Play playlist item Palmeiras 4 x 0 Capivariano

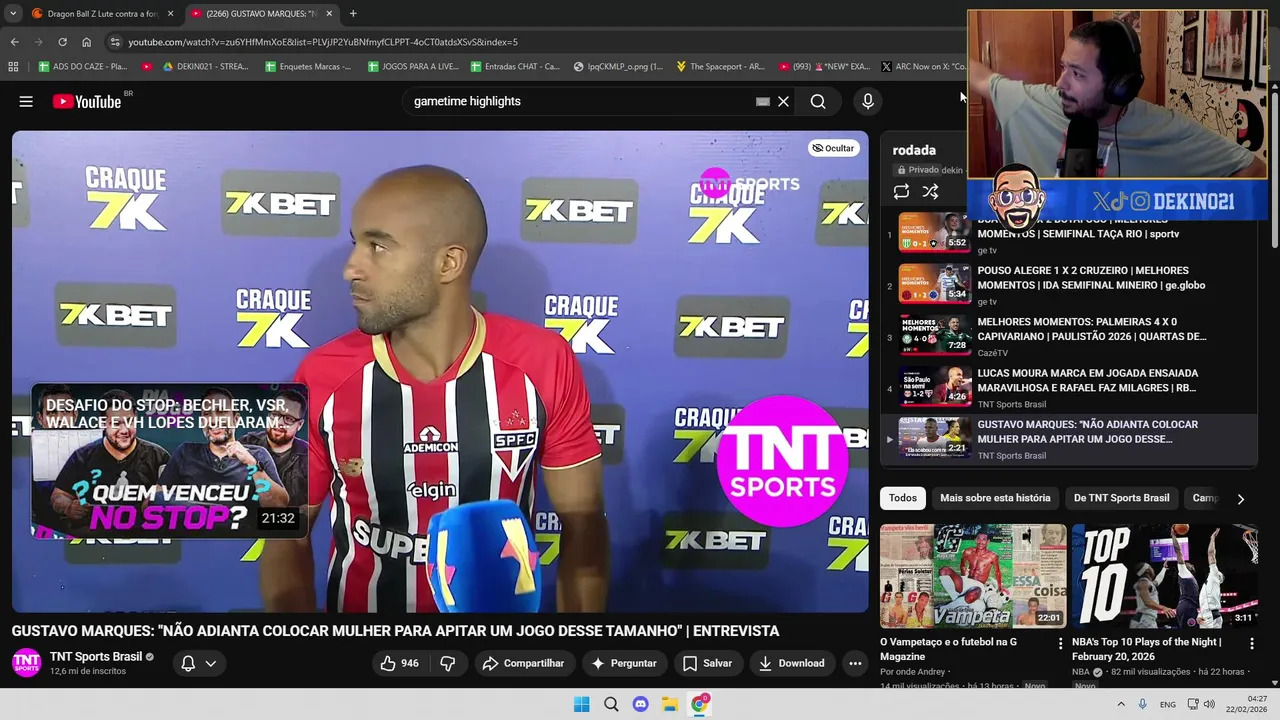pos(1068,336)
